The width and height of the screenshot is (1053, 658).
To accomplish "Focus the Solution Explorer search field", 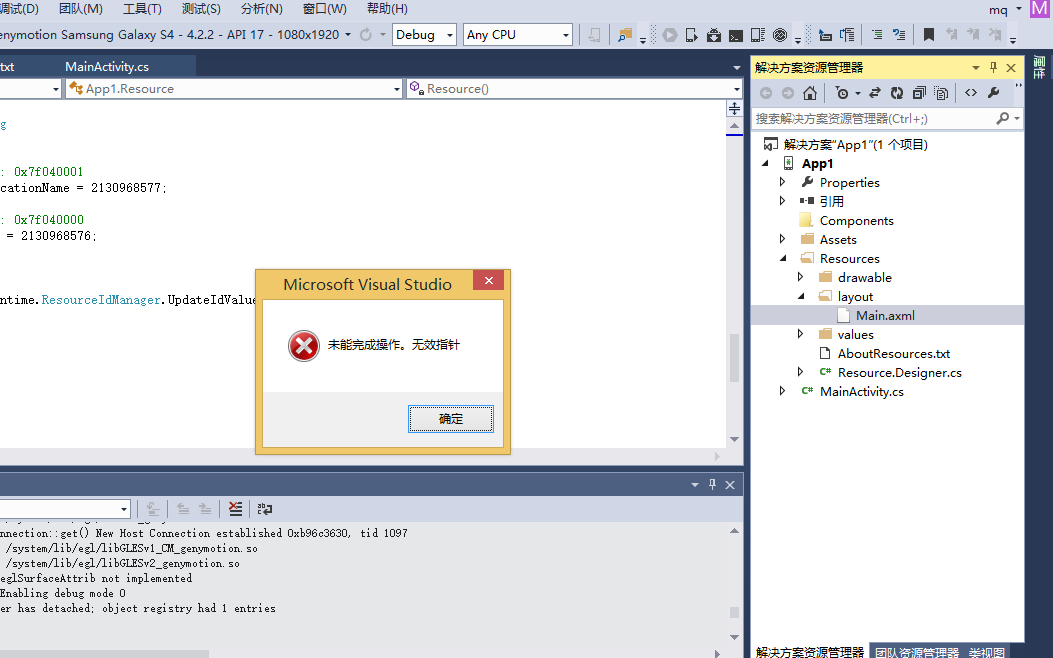I will (x=873, y=119).
